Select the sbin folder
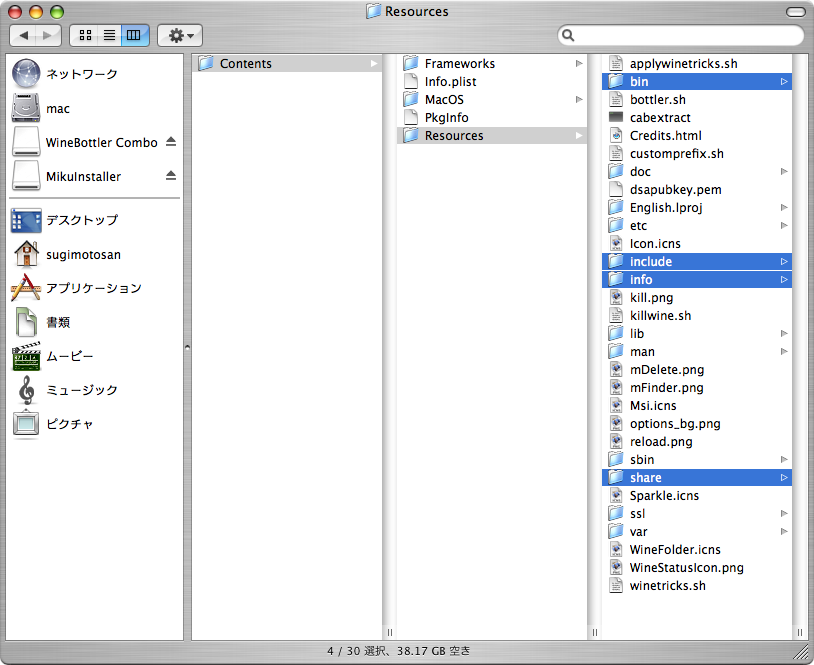The image size is (814, 665). 697,459
